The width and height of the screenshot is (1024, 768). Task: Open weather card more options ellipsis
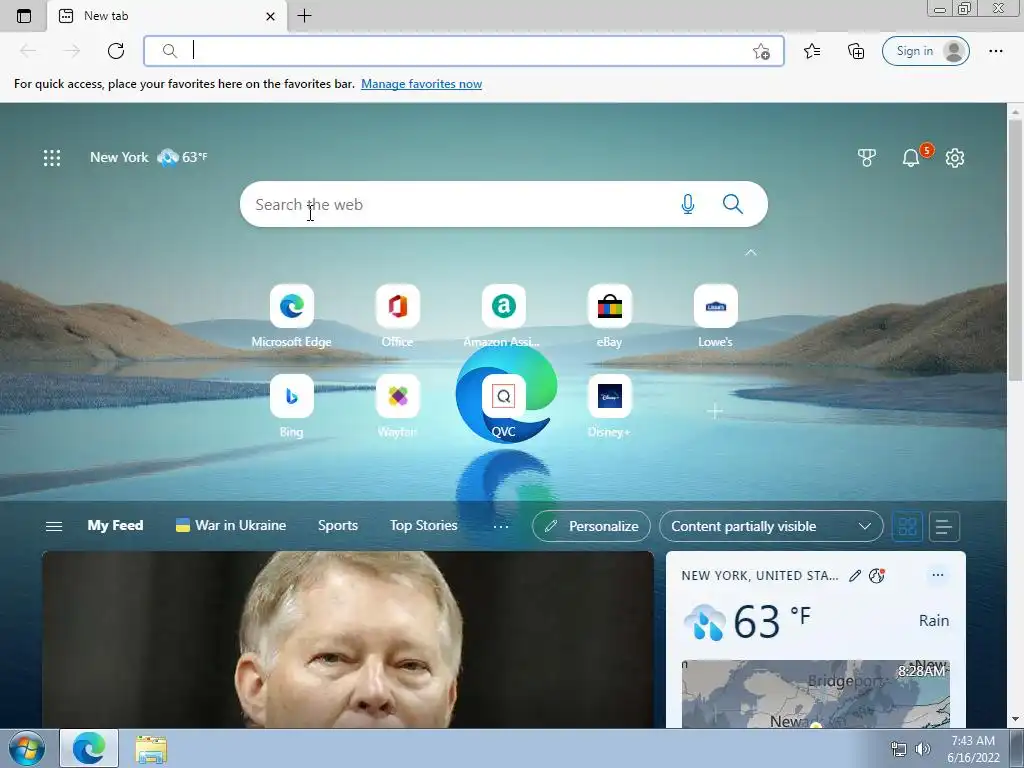point(938,575)
